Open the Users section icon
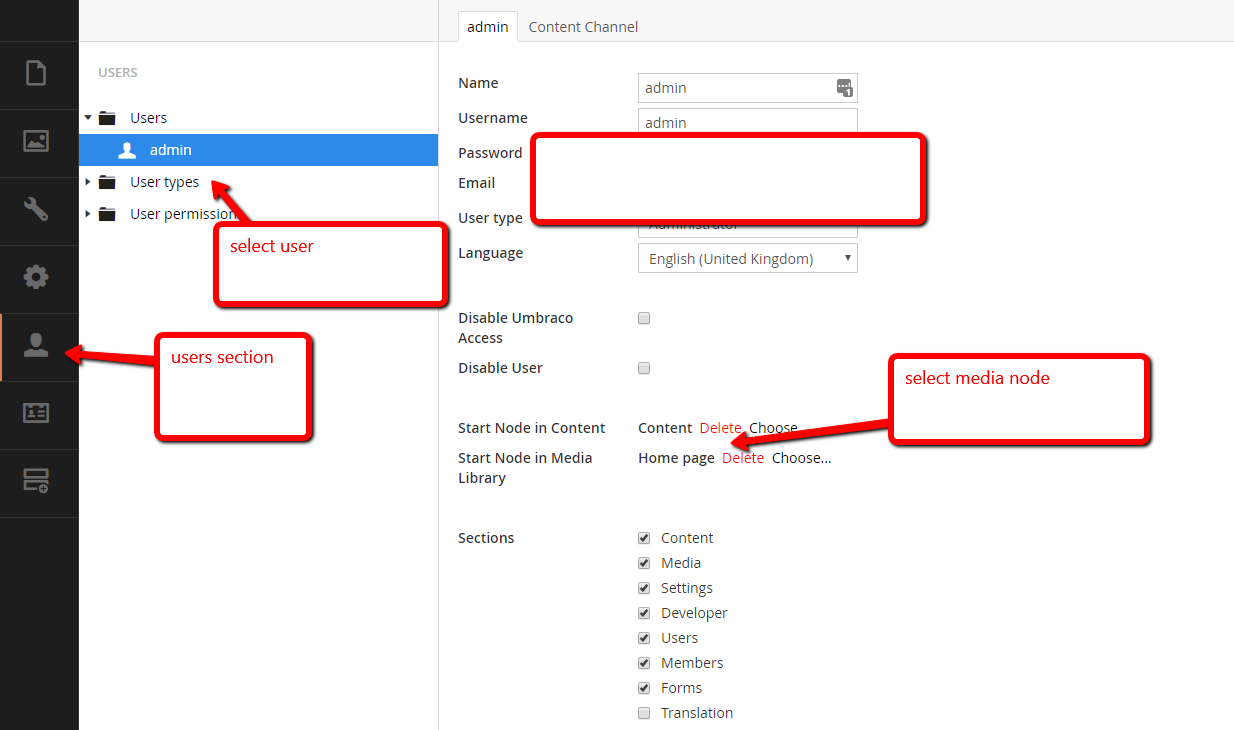This screenshot has width=1234, height=730. tap(36, 346)
